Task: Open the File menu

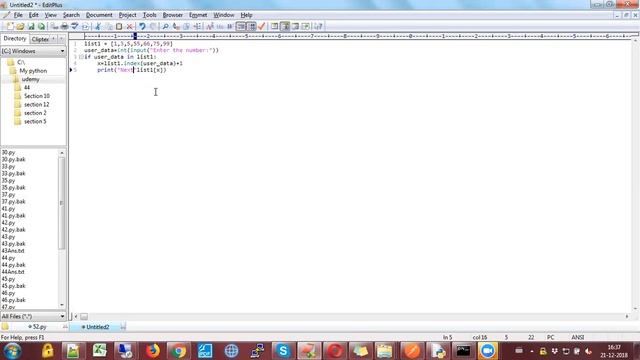Action: click(18, 15)
